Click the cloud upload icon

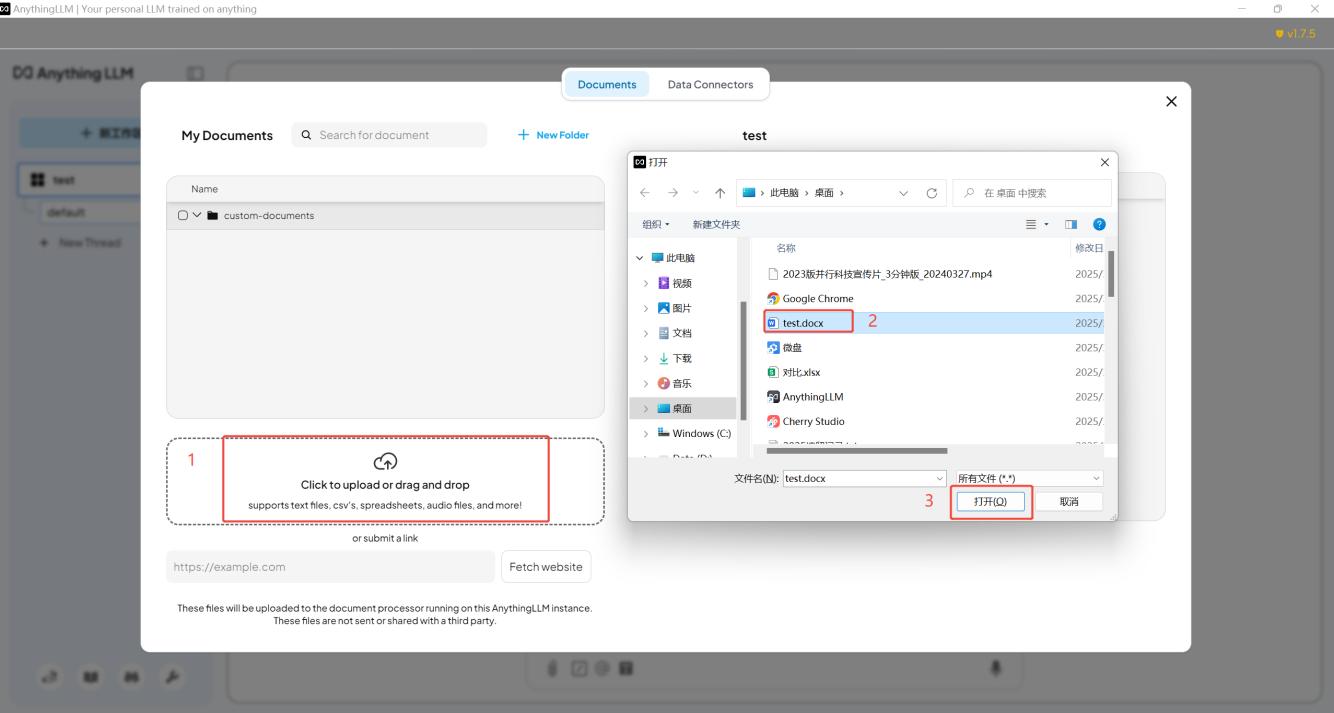click(385, 461)
